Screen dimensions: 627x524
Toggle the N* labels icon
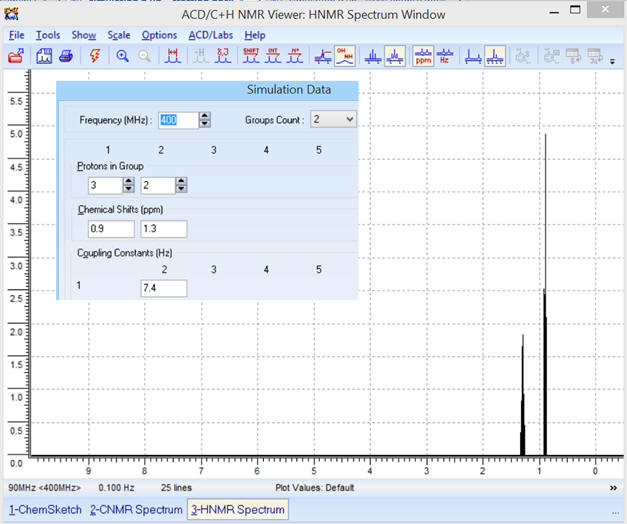[x=295, y=56]
